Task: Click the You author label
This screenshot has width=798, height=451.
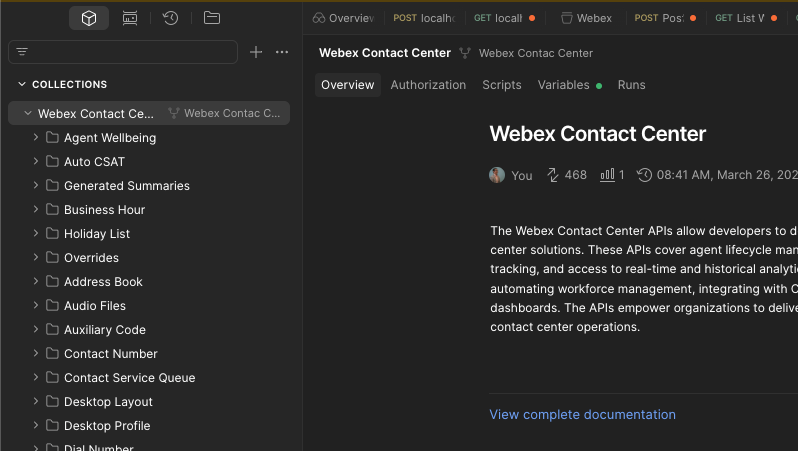Action: tap(522, 176)
